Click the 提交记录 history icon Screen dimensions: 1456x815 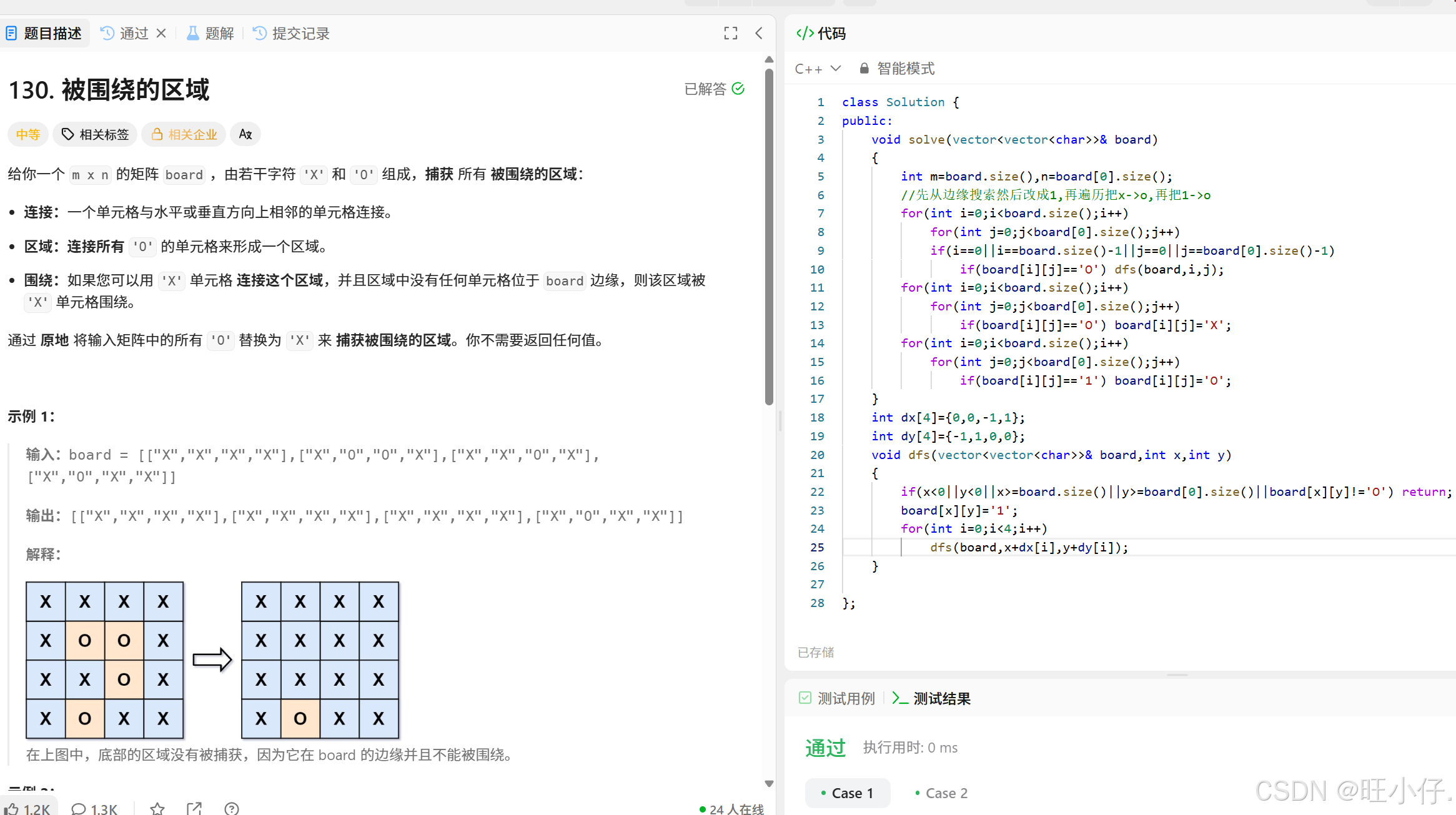[260, 33]
